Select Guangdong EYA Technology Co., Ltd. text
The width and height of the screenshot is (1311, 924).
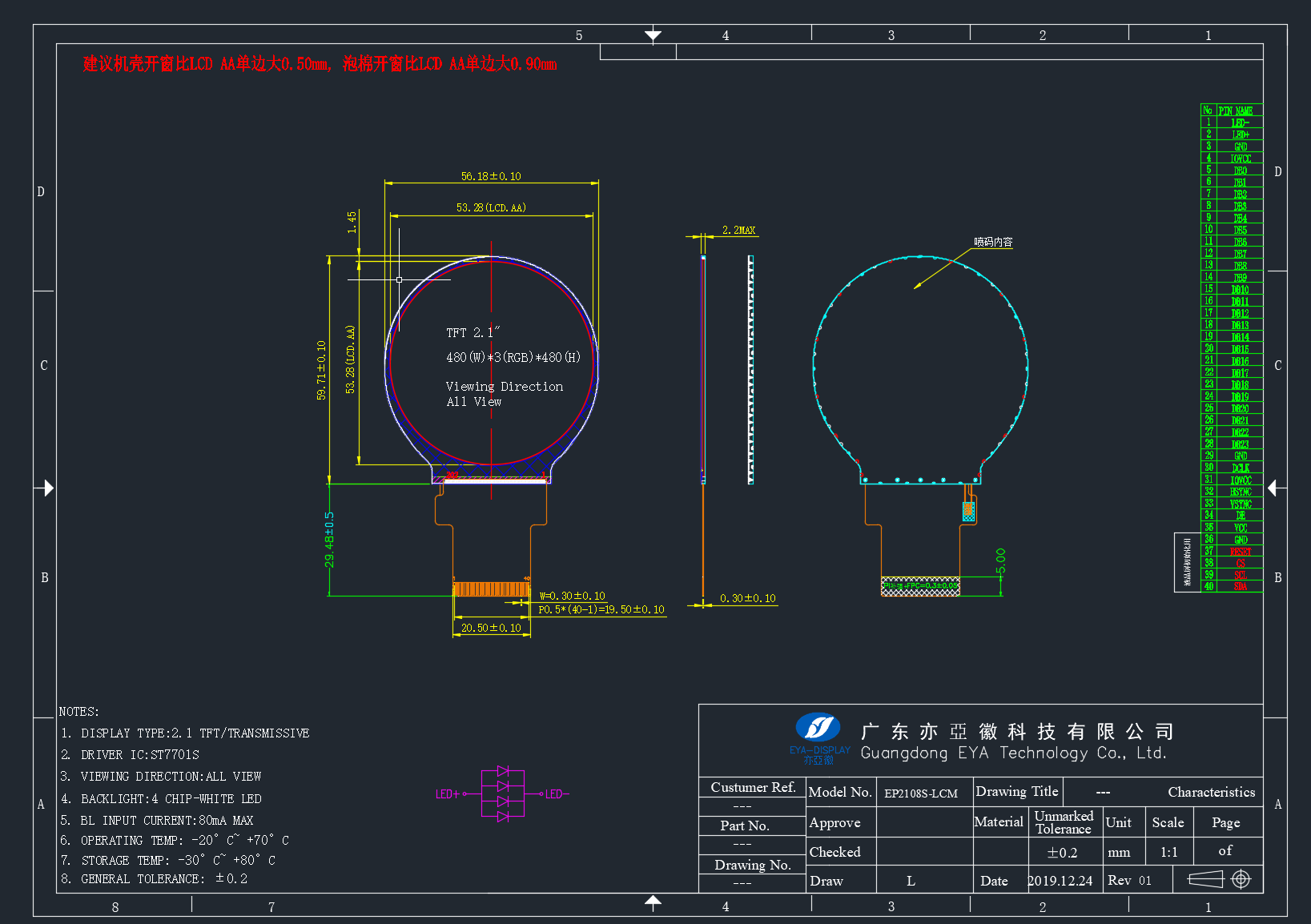coord(1014,753)
